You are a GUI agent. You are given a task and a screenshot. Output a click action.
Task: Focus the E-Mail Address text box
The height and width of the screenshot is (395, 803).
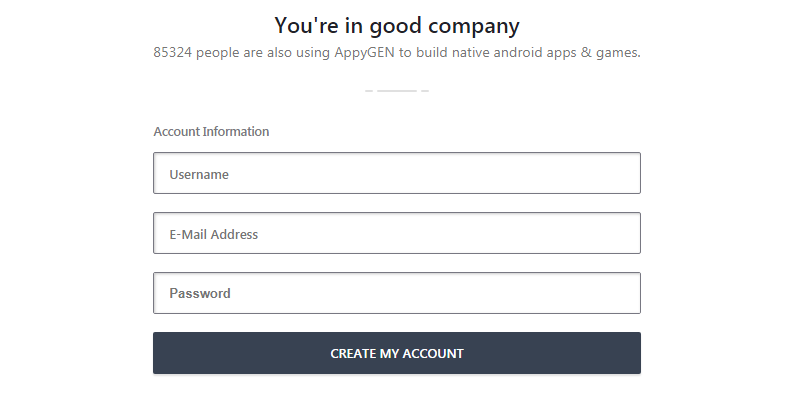pyautogui.click(x=396, y=233)
